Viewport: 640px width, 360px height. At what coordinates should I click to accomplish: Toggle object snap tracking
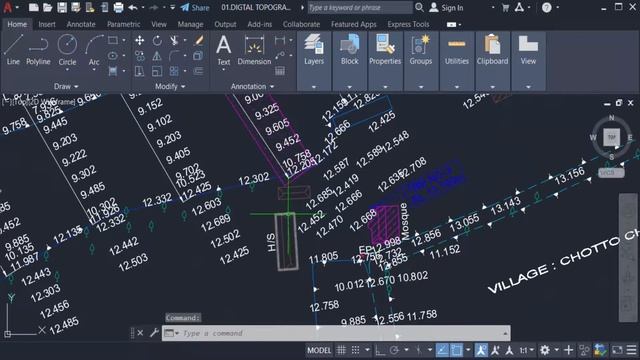442,350
